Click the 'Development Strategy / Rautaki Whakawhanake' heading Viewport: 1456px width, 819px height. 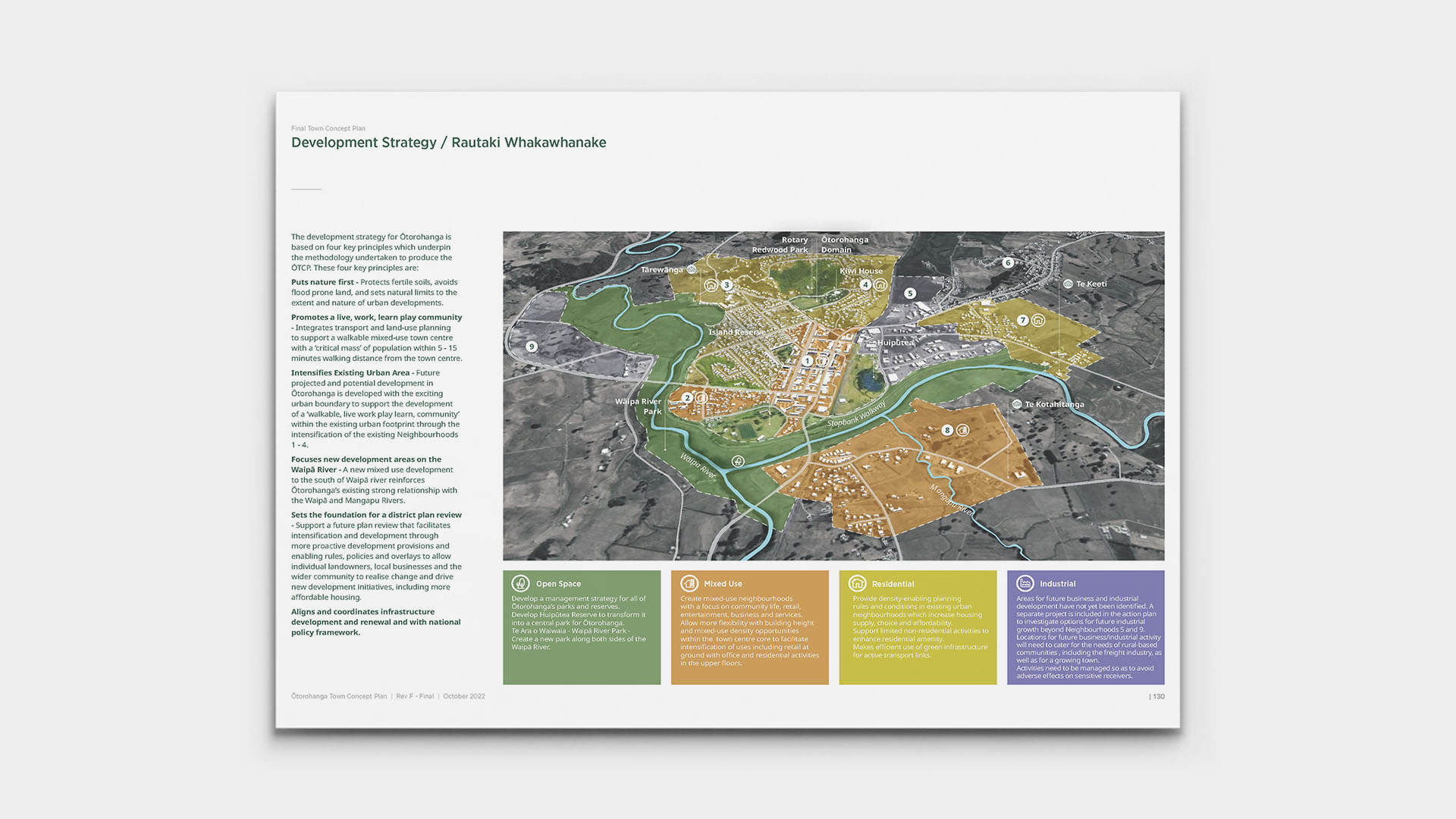tap(448, 143)
